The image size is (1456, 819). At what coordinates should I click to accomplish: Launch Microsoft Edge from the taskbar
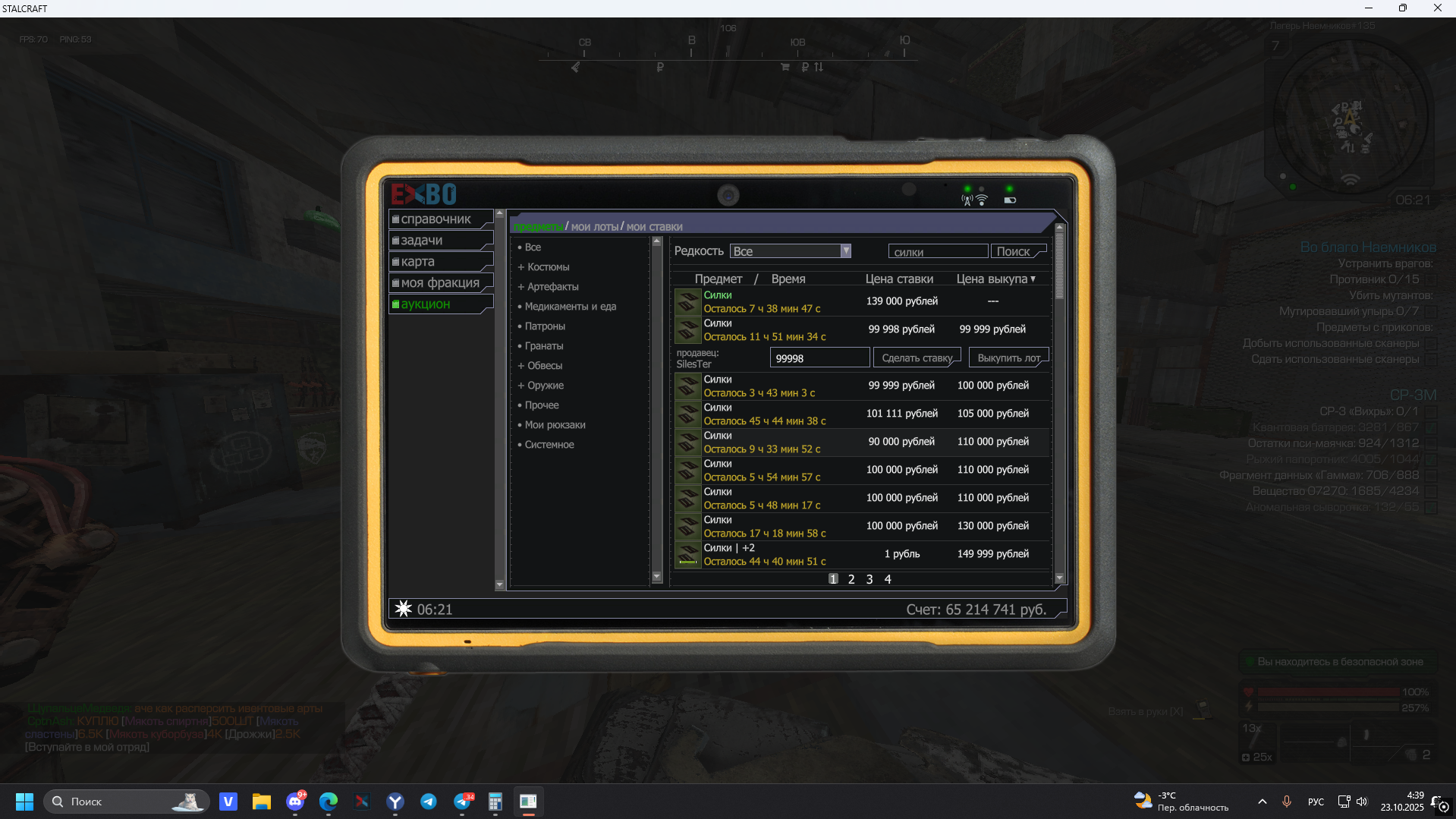tap(329, 802)
